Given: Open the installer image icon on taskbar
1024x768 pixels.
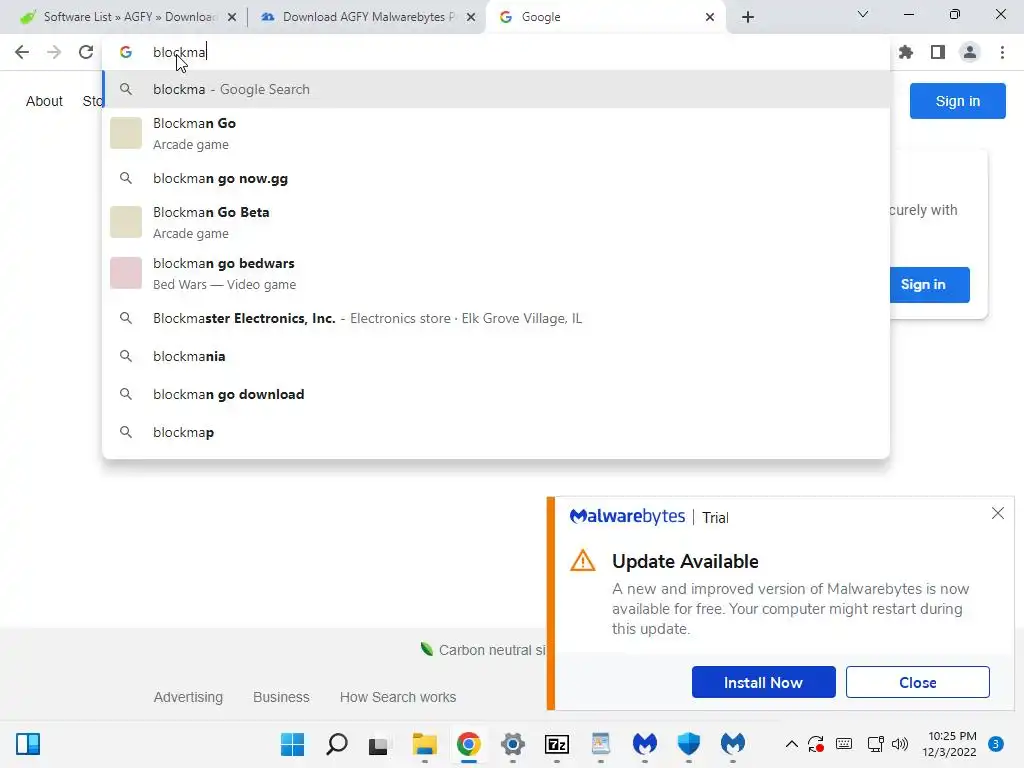Looking at the screenshot, I should [601, 744].
